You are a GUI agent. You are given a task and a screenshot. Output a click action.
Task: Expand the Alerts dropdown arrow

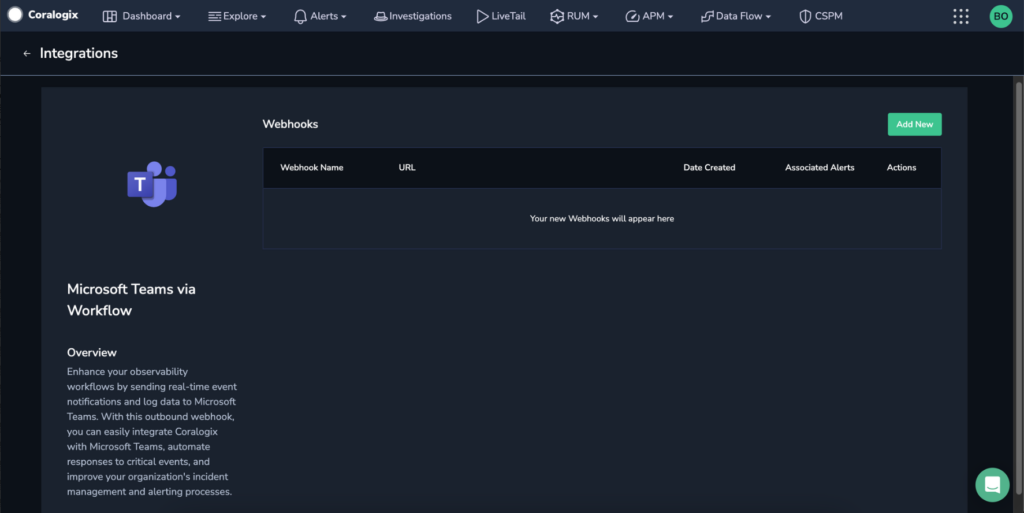click(x=344, y=17)
